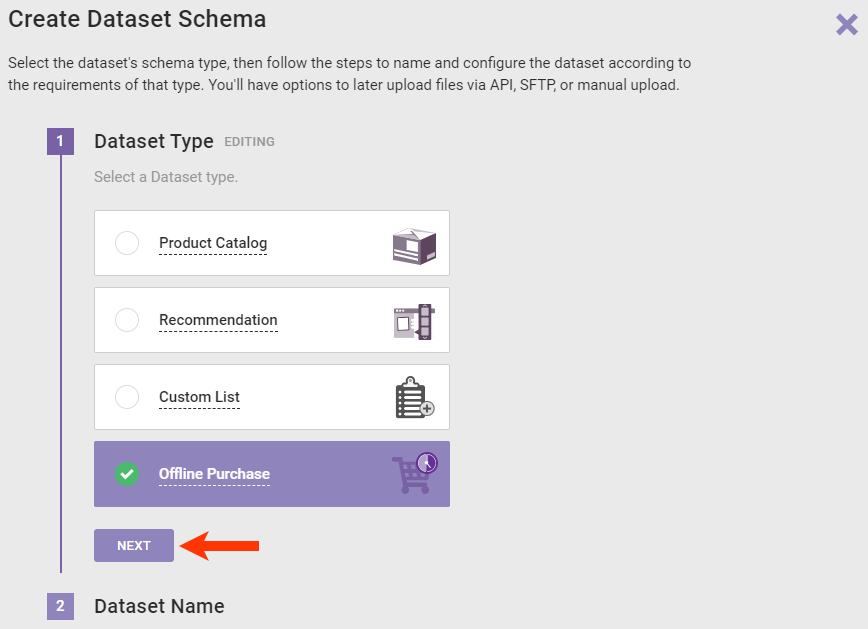Viewport: 868px width, 629px height.
Task: Click the Recommendation filmstrip icon
Action: [414, 321]
